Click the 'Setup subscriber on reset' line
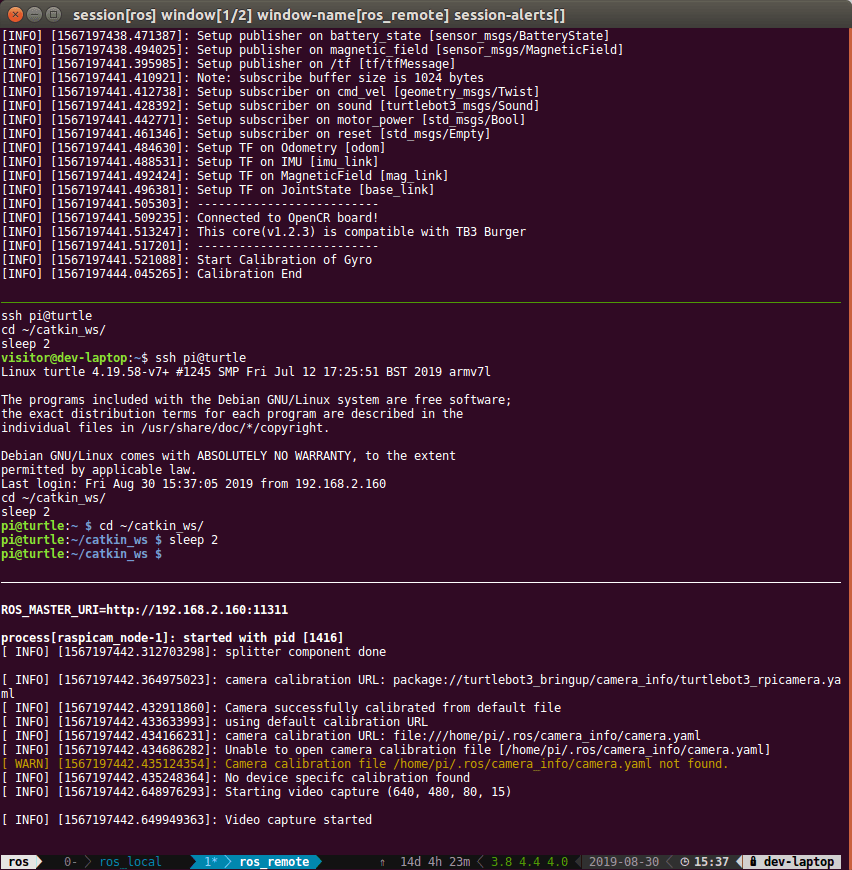Screen dimensions: 852x870 click(246, 134)
